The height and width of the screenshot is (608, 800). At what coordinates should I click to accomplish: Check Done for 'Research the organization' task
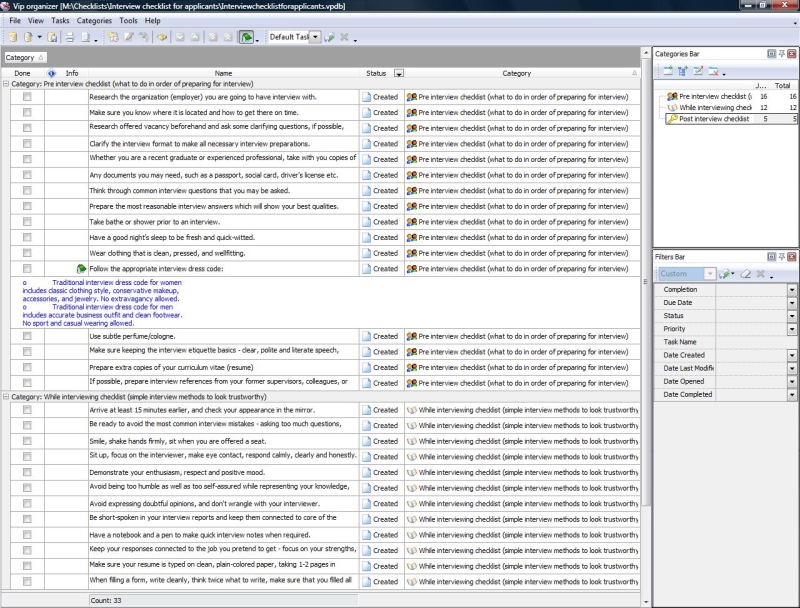(x=27, y=98)
